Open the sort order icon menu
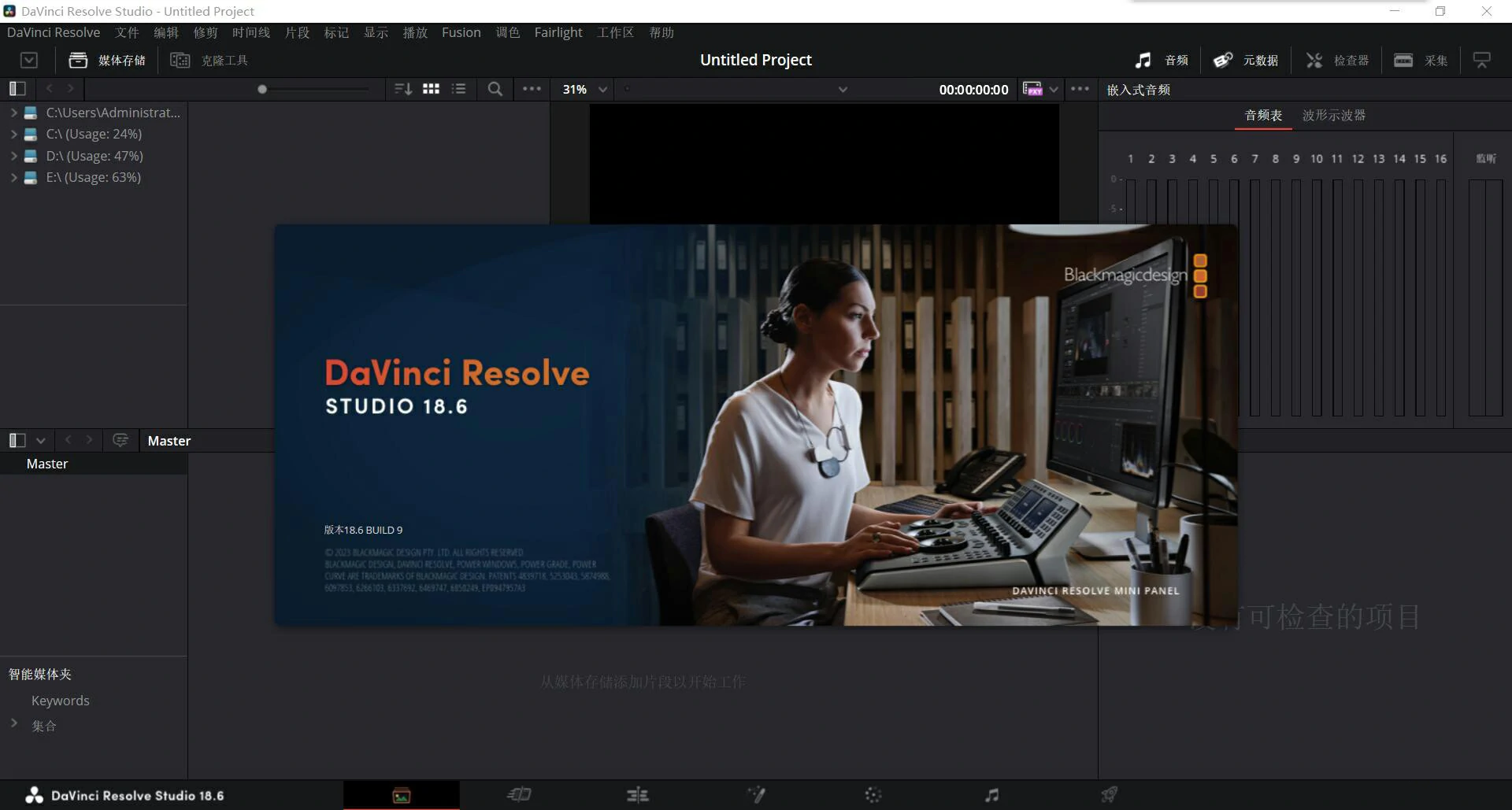 tap(403, 89)
